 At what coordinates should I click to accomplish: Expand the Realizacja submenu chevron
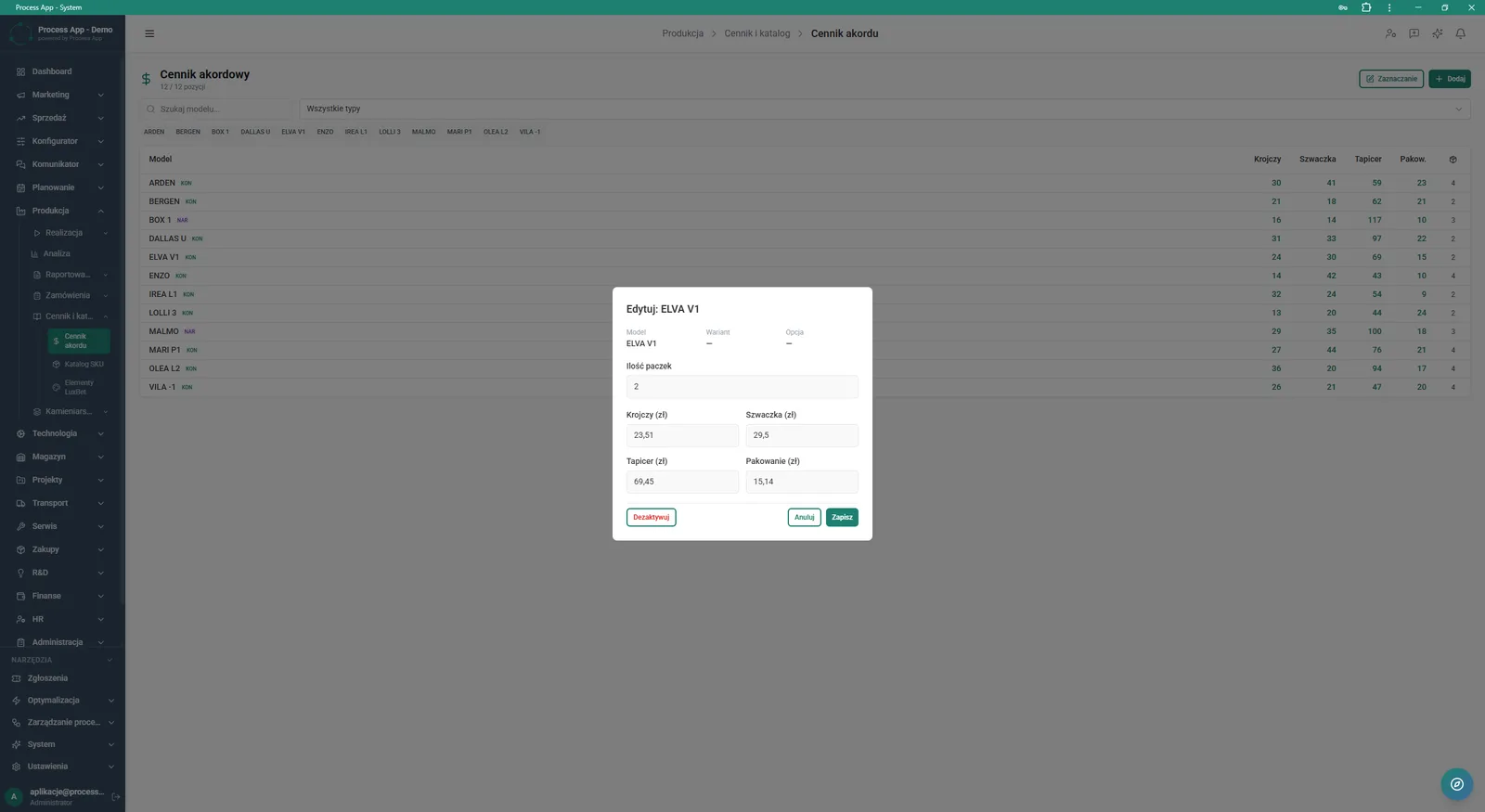tap(106, 233)
